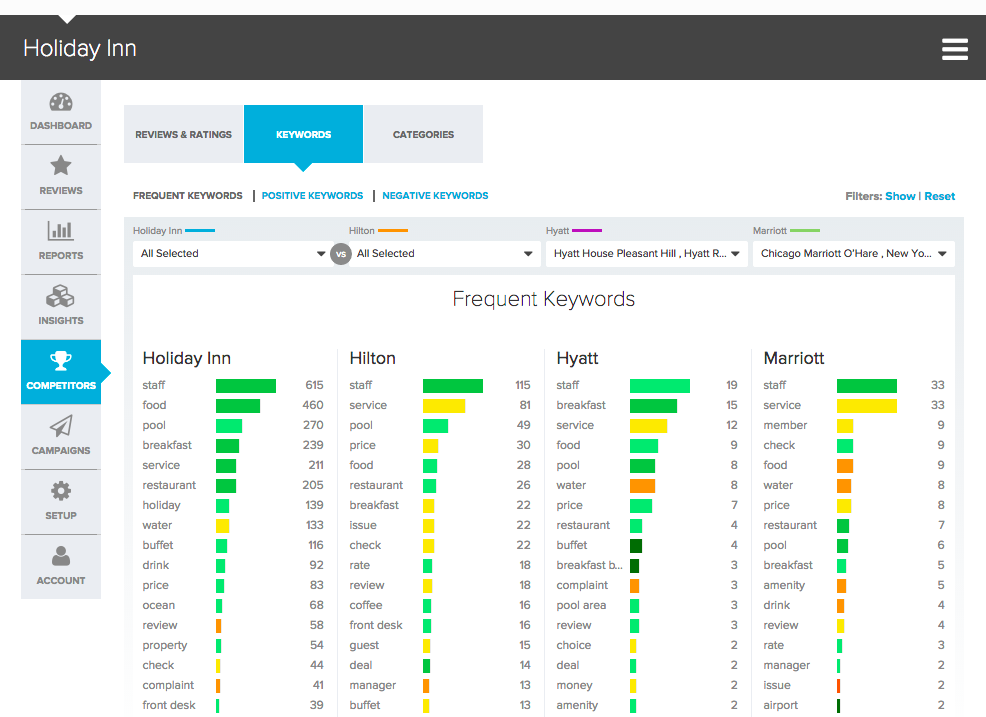Click 'coffee' keyword in Hilton list
986x717 pixels.
pyautogui.click(x=366, y=605)
